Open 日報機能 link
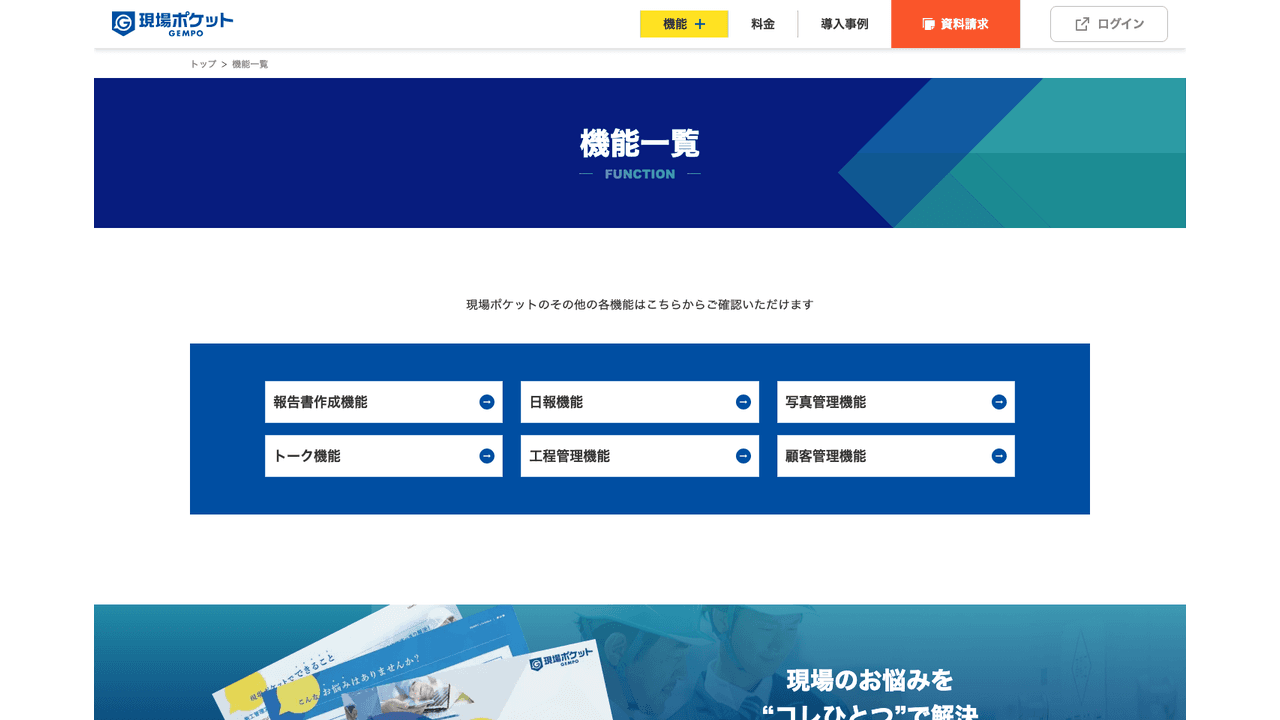1280x720 pixels. pos(640,402)
